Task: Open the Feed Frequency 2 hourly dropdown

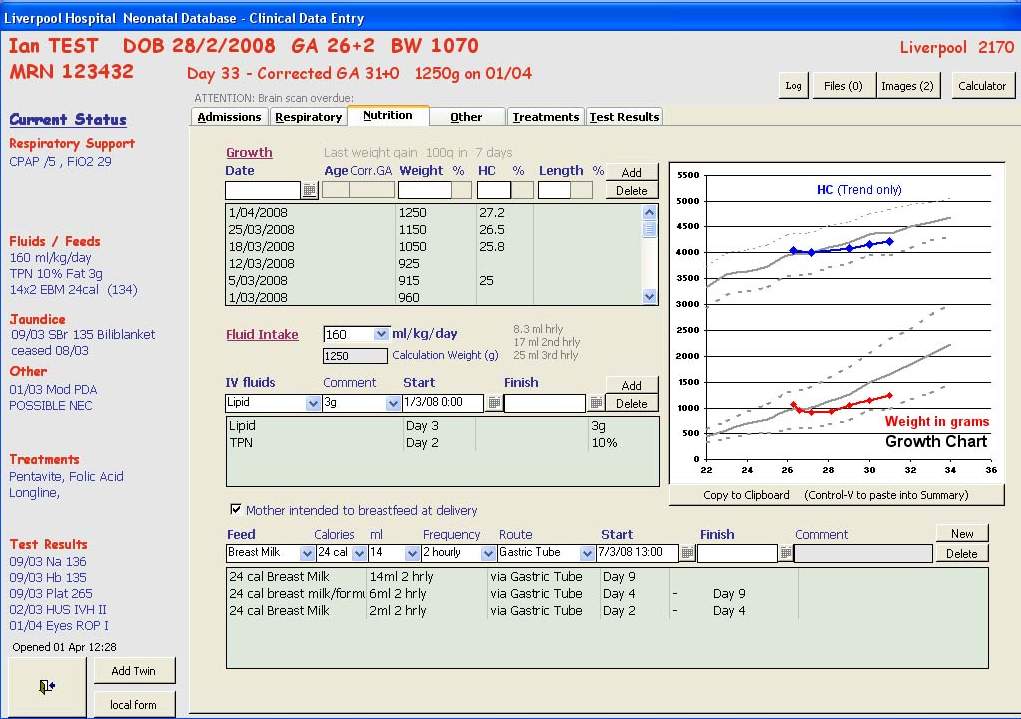Action: [488, 553]
